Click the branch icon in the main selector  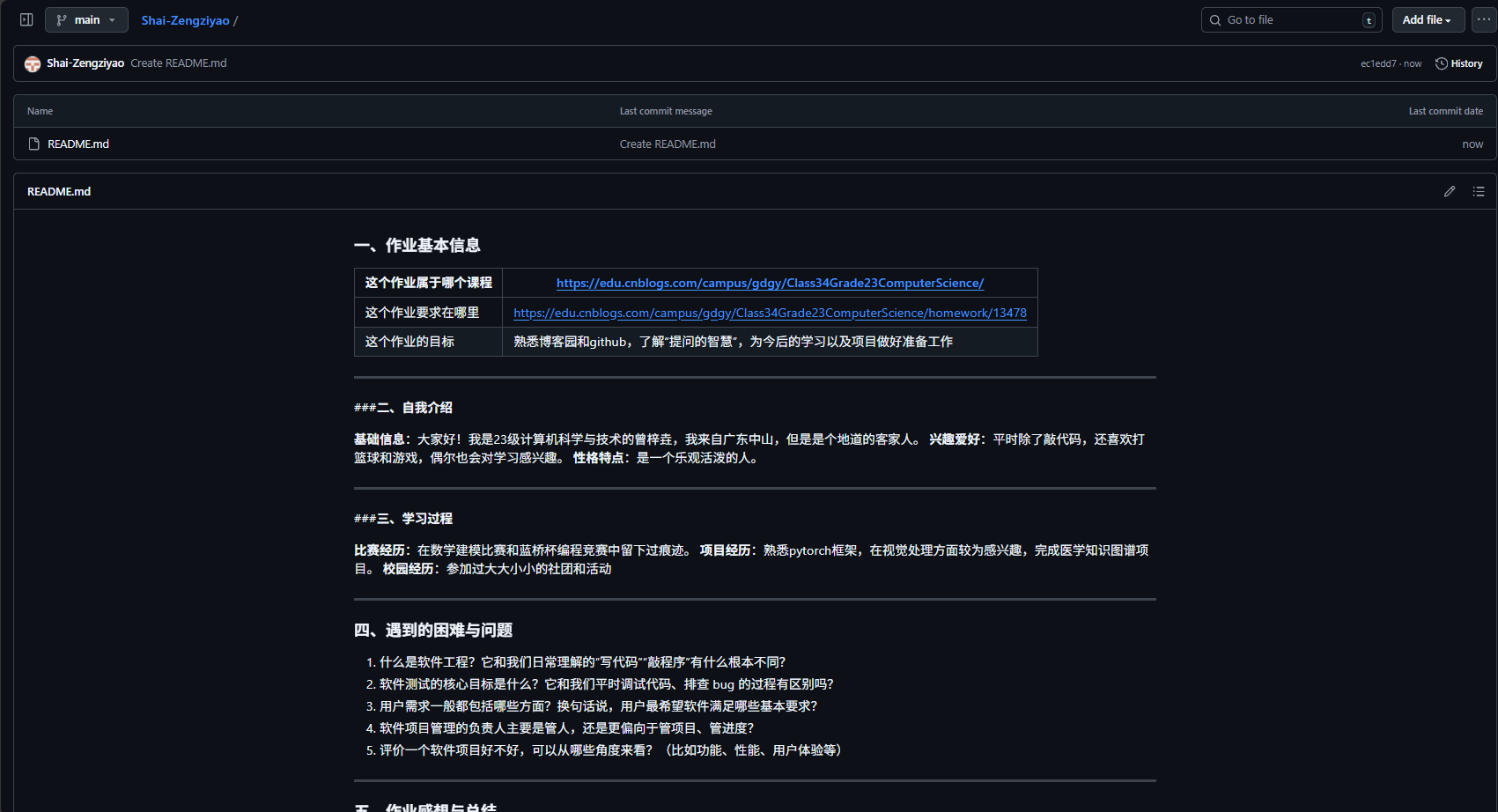point(60,19)
